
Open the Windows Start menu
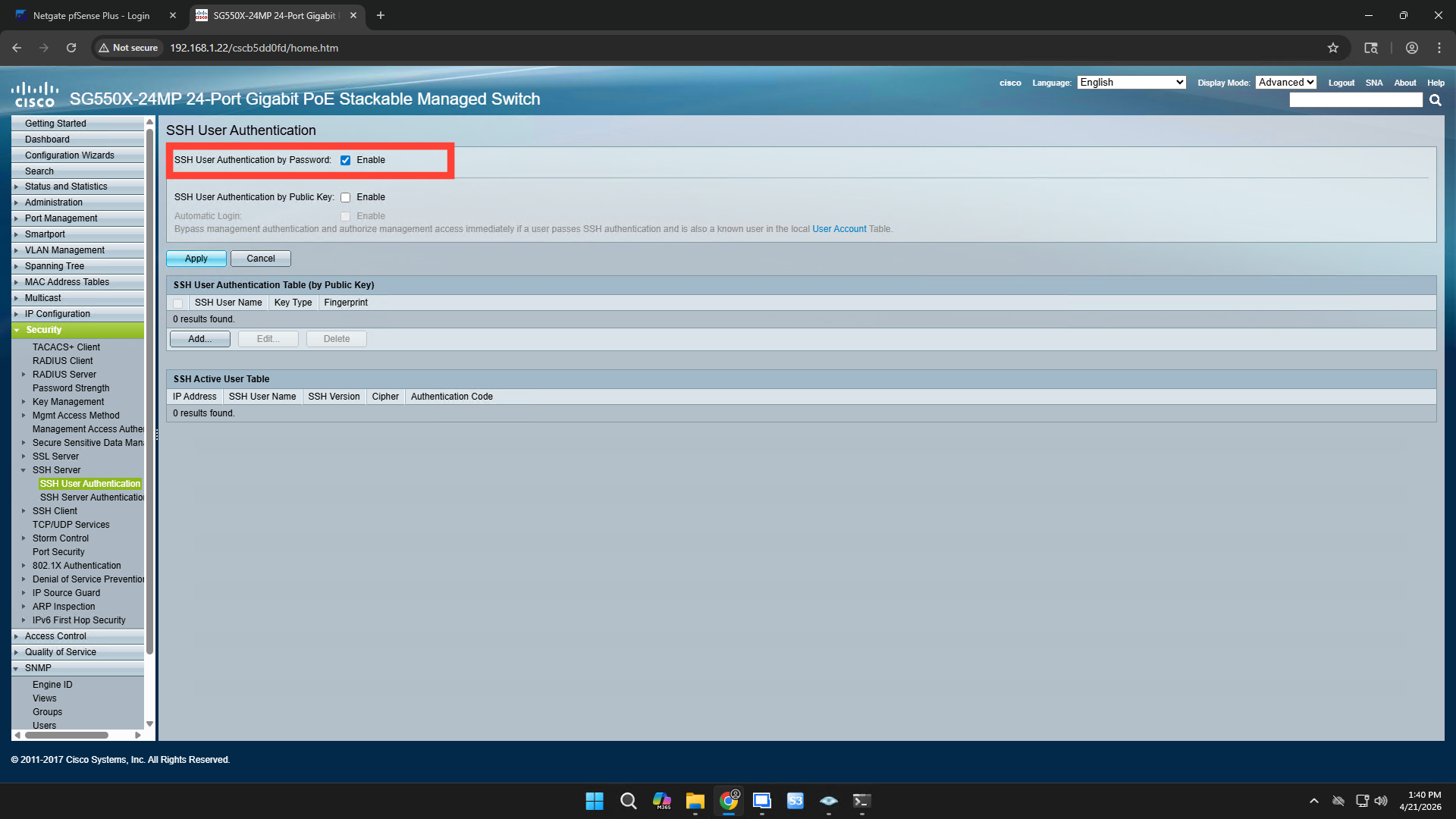point(595,801)
